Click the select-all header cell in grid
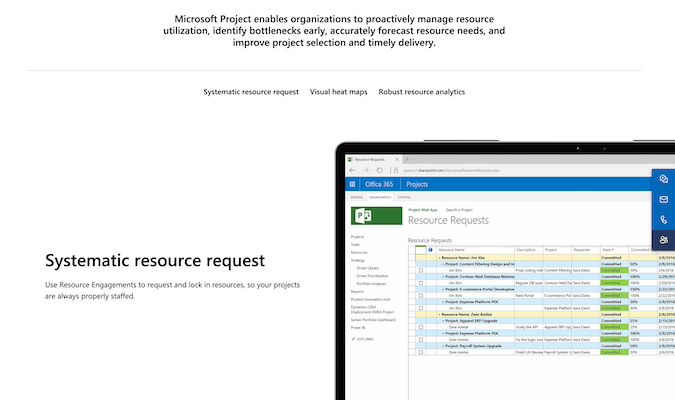Image resolution: width=675 pixels, height=400 pixels. (x=421, y=250)
